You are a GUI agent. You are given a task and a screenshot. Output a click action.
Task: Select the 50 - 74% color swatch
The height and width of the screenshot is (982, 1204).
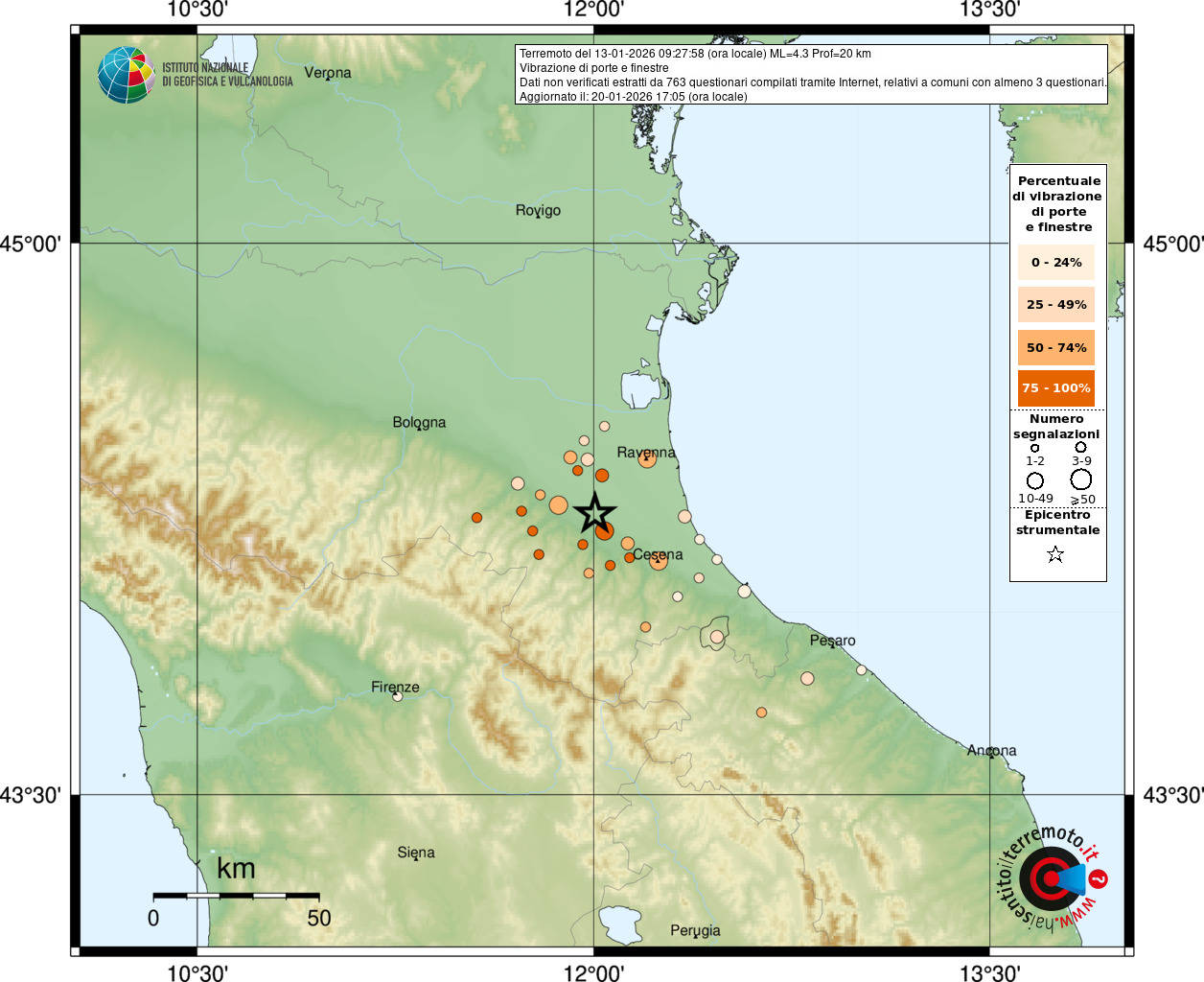pos(1056,347)
